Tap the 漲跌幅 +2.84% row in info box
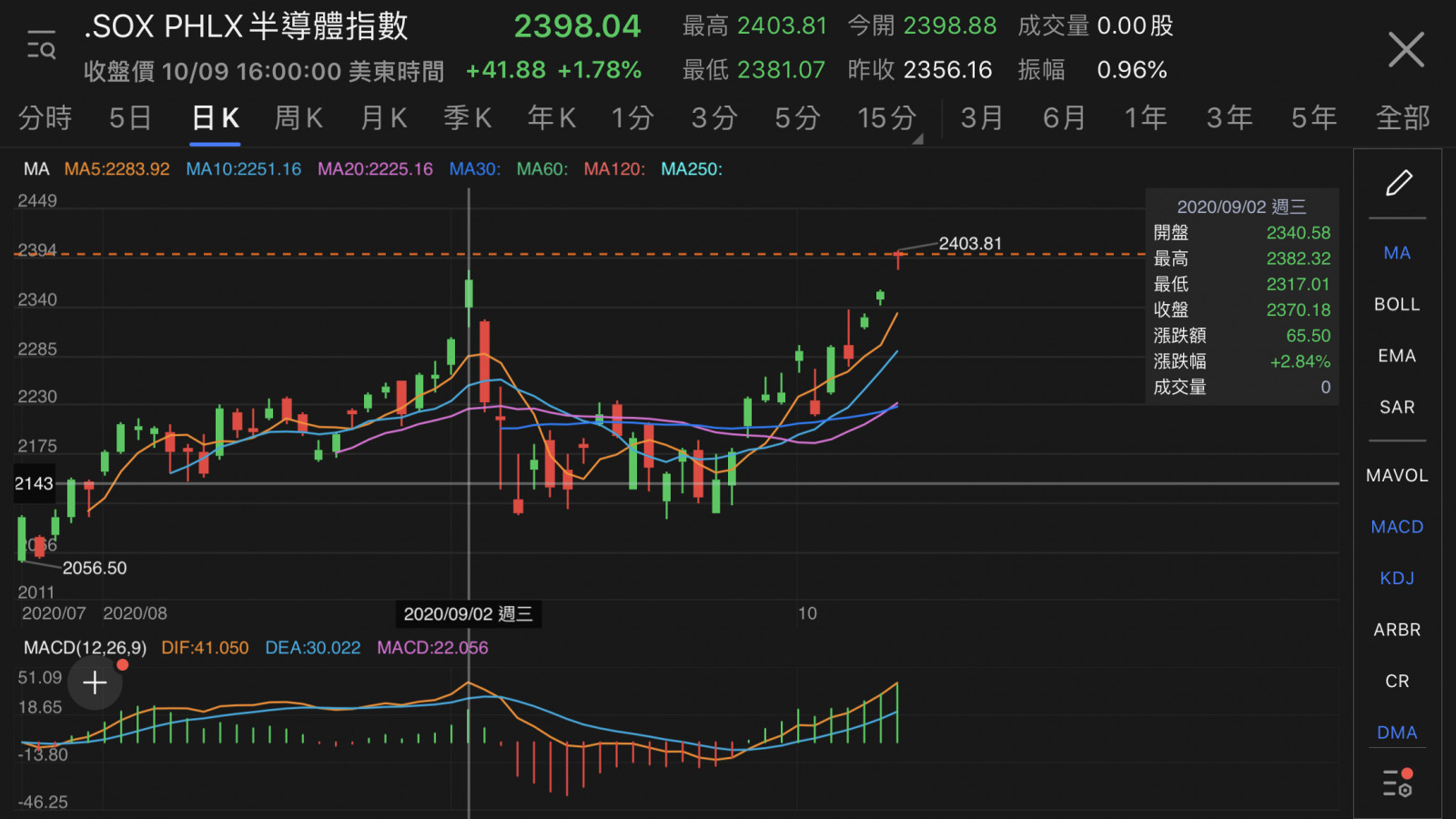 coord(1242,361)
